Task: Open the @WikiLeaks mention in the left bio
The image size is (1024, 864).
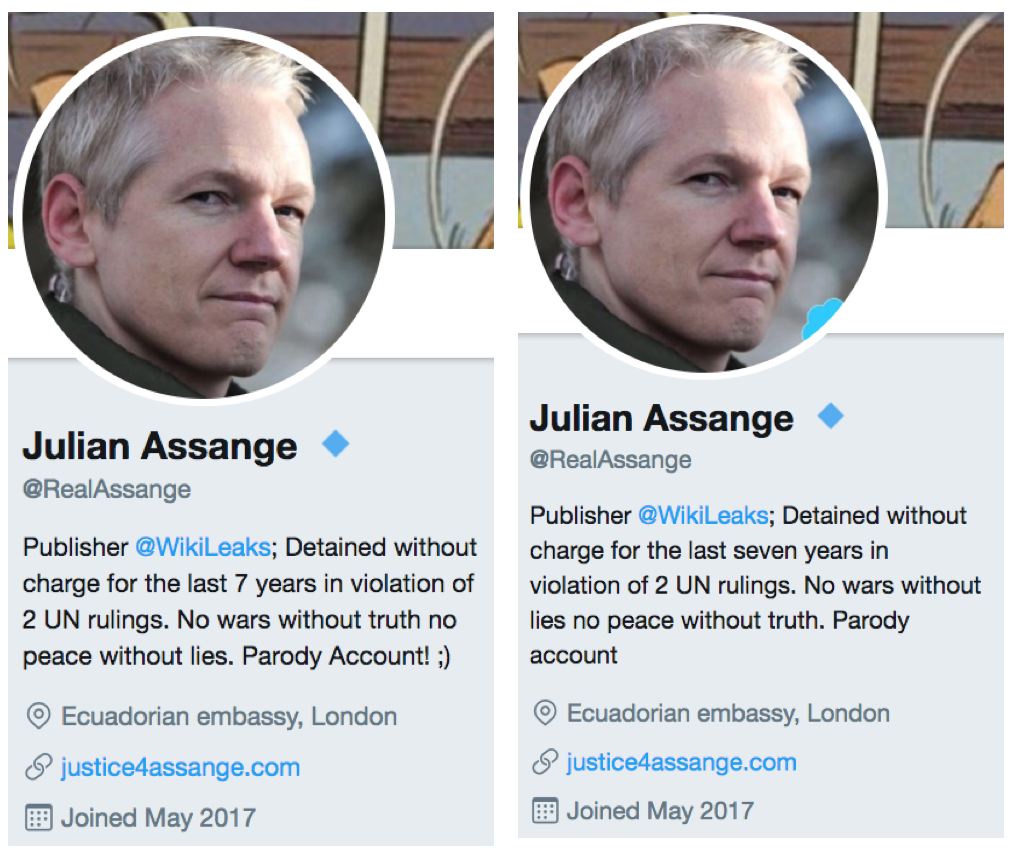Action: click(203, 548)
